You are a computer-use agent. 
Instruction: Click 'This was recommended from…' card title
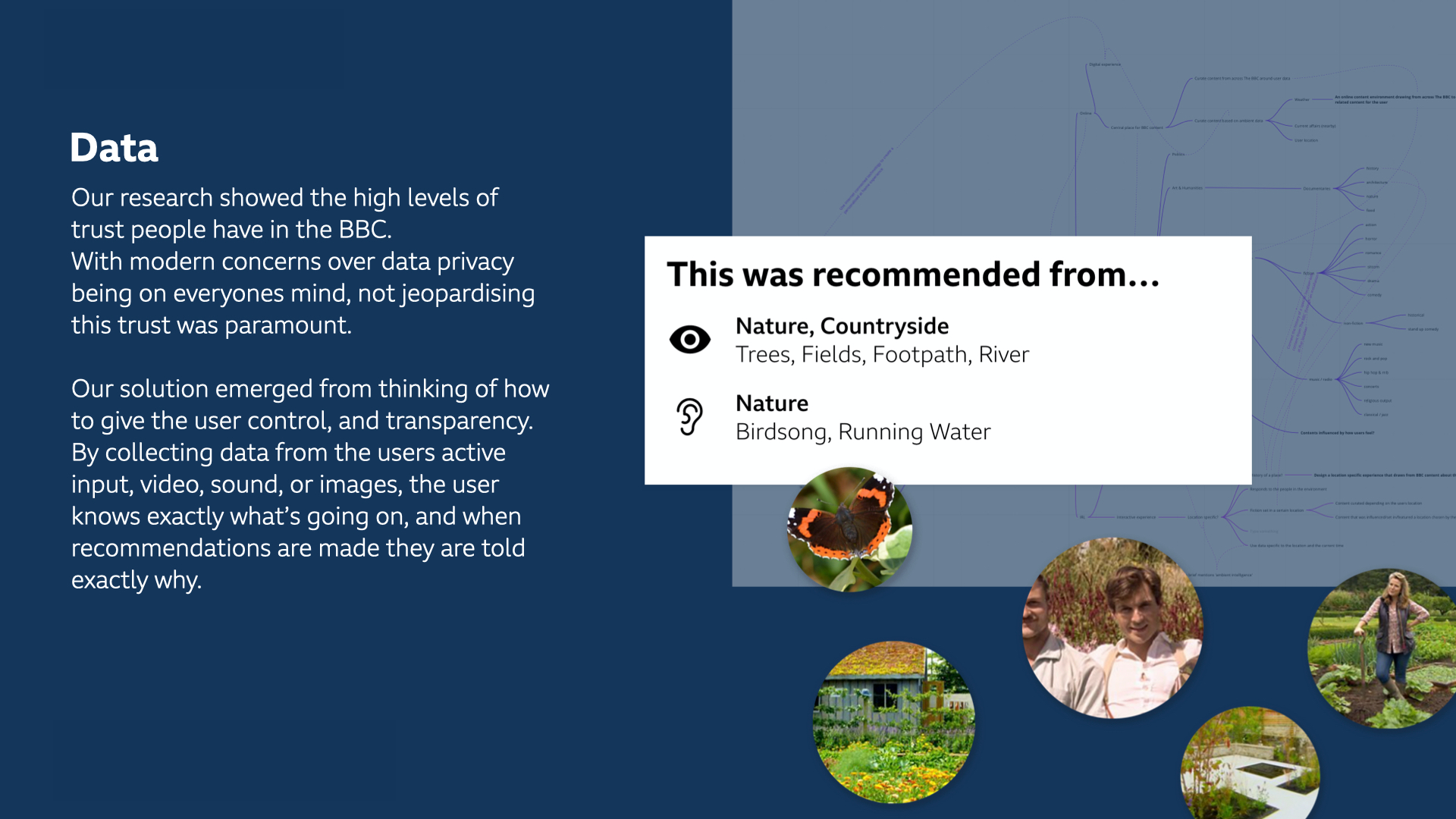pos(913,275)
